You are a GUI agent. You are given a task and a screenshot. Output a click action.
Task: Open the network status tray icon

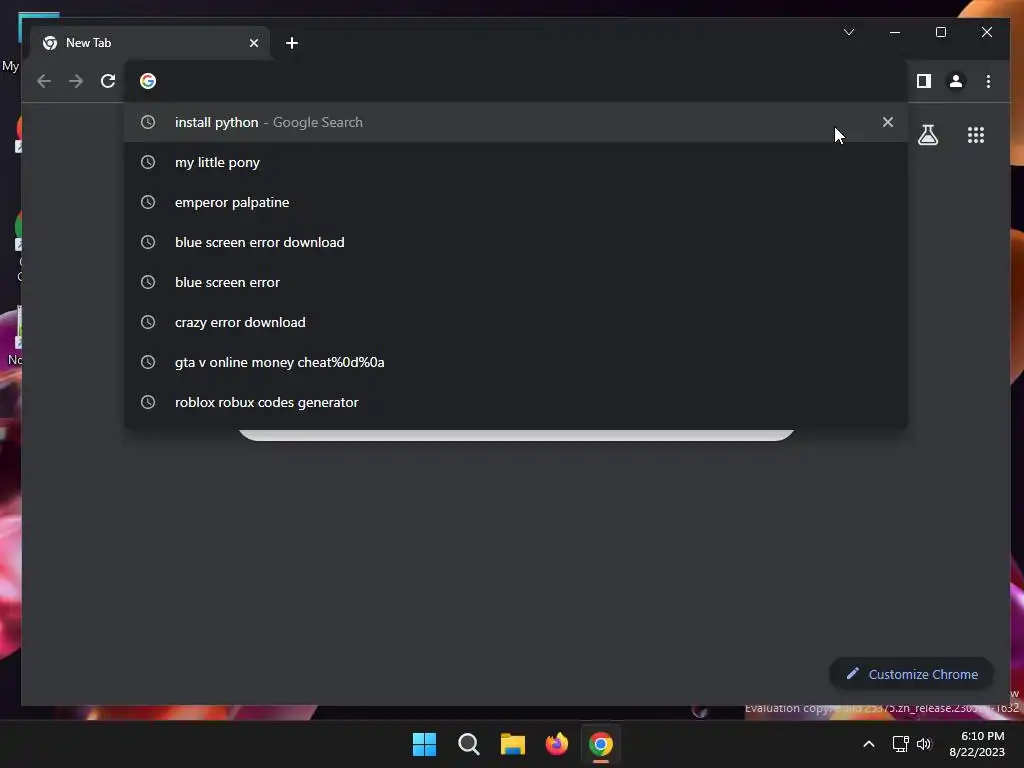tap(901, 744)
